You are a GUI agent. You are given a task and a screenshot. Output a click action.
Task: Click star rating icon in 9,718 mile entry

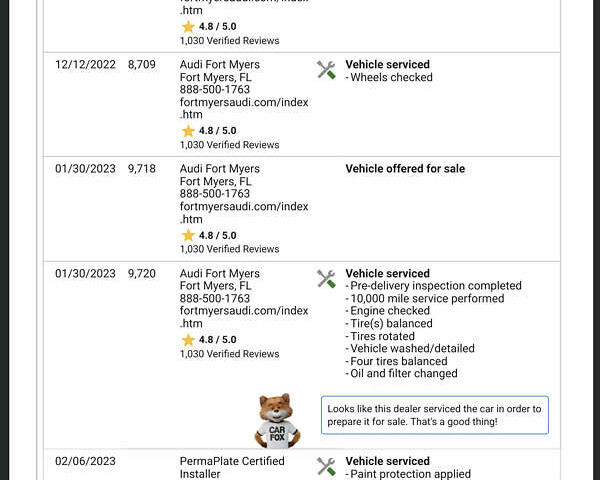(188, 235)
